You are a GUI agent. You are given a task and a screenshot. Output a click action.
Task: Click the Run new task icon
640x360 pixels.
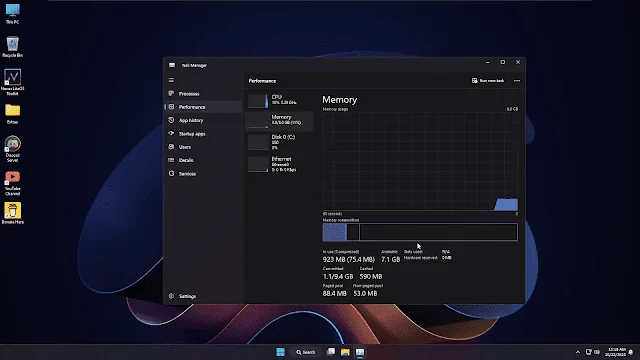pos(474,80)
